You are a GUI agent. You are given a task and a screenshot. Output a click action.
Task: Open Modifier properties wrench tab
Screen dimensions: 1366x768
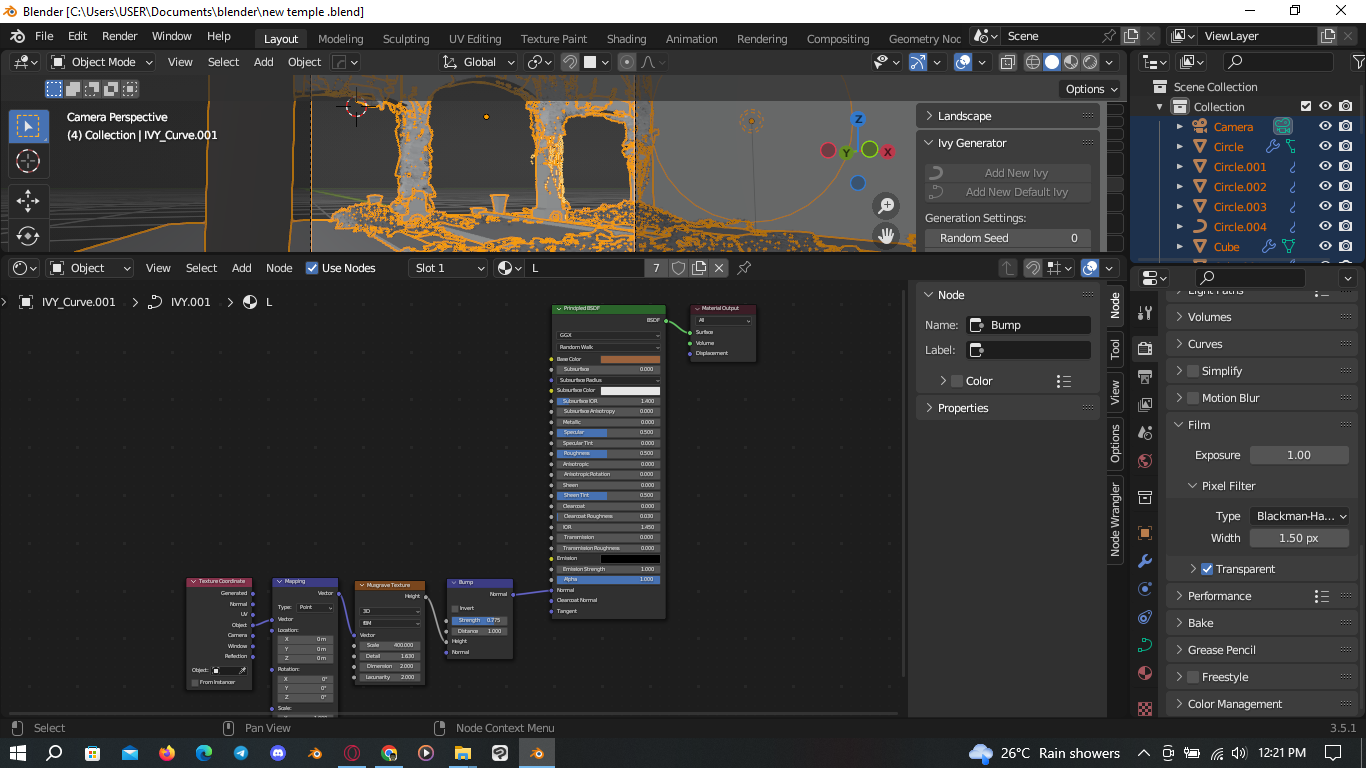1145,561
